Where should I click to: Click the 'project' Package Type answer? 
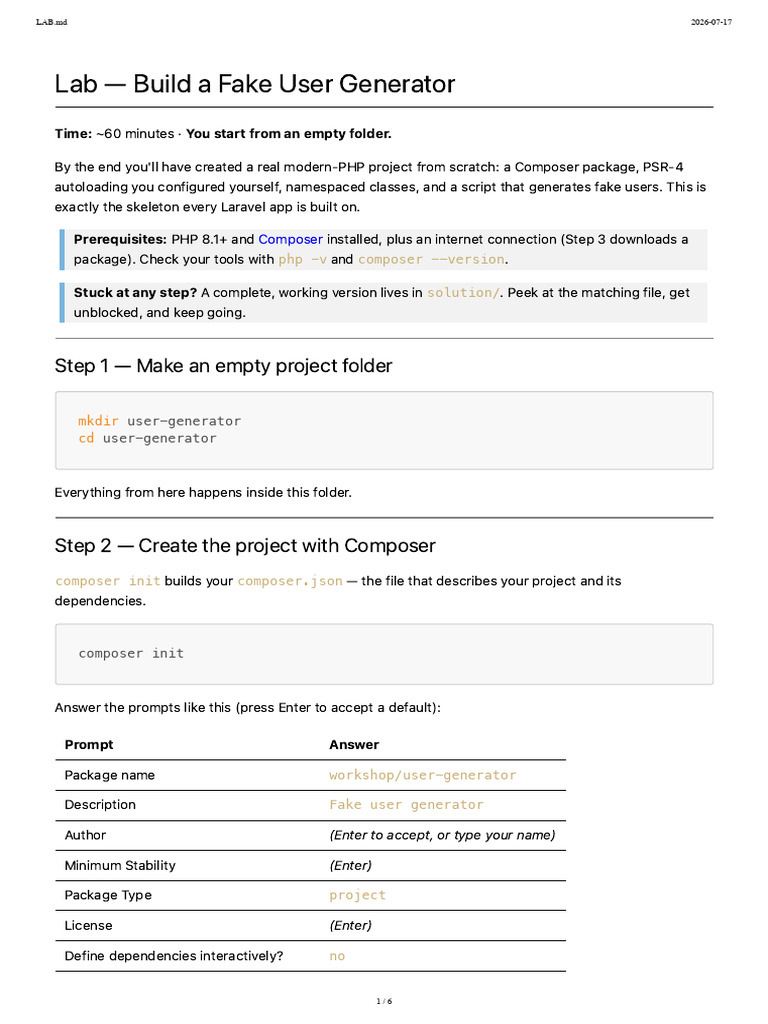(x=357, y=895)
